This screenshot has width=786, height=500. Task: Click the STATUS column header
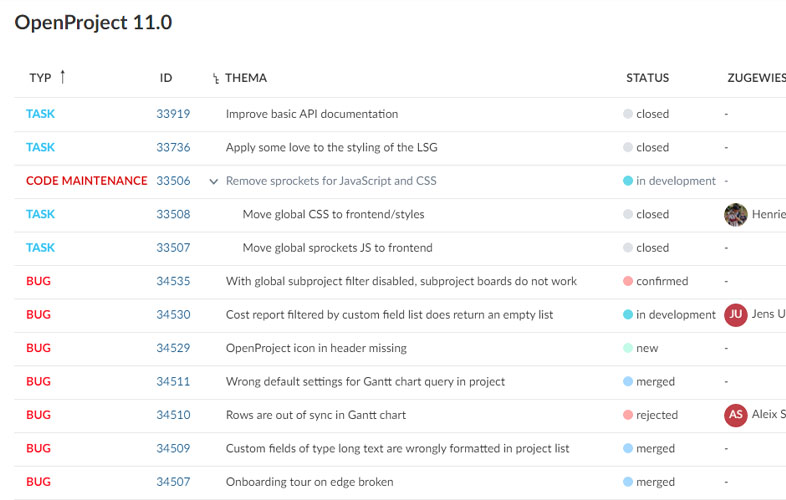tap(647, 78)
